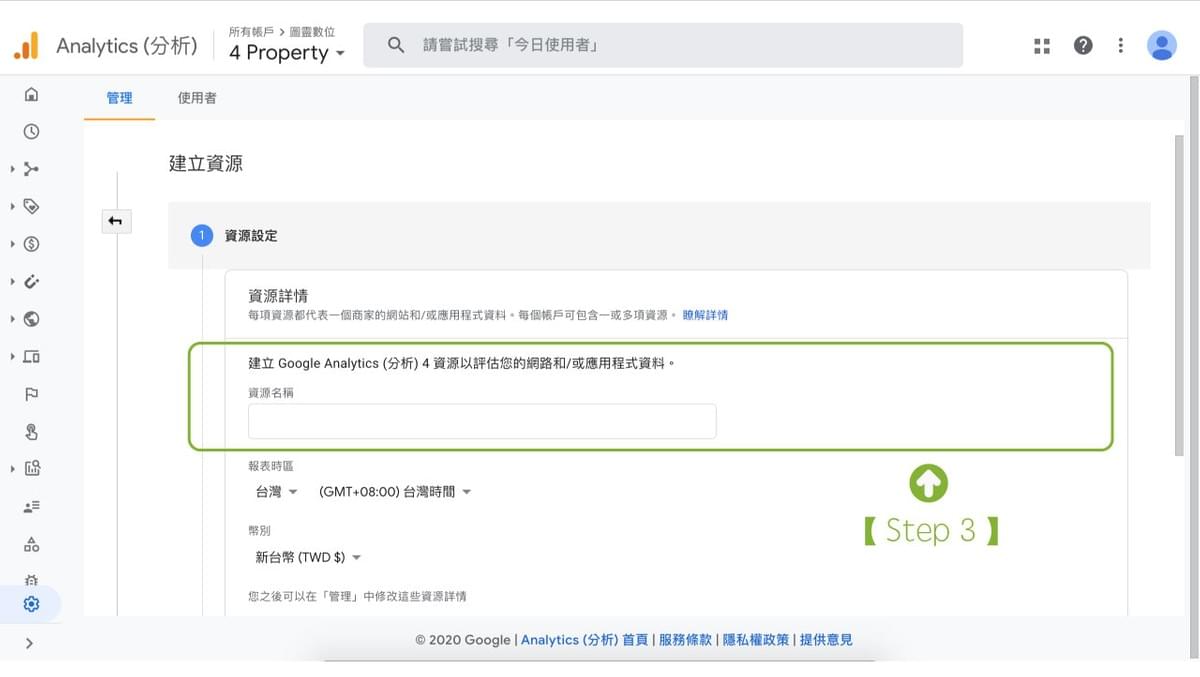Open 隱私權政策 footer link
Screen dimensions: 1200x677
[x=756, y=640]
